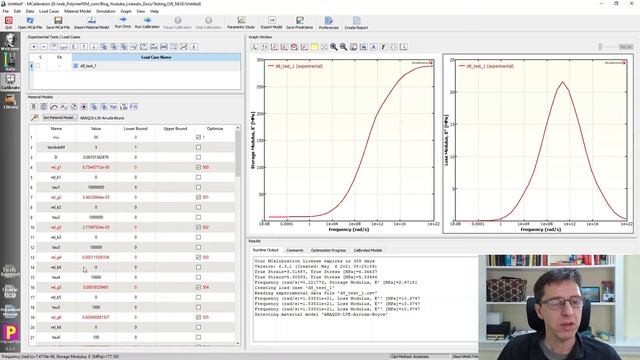This screenshot has width=640, height=360.
Task: Open the Material Model menu
Action: 78,11
